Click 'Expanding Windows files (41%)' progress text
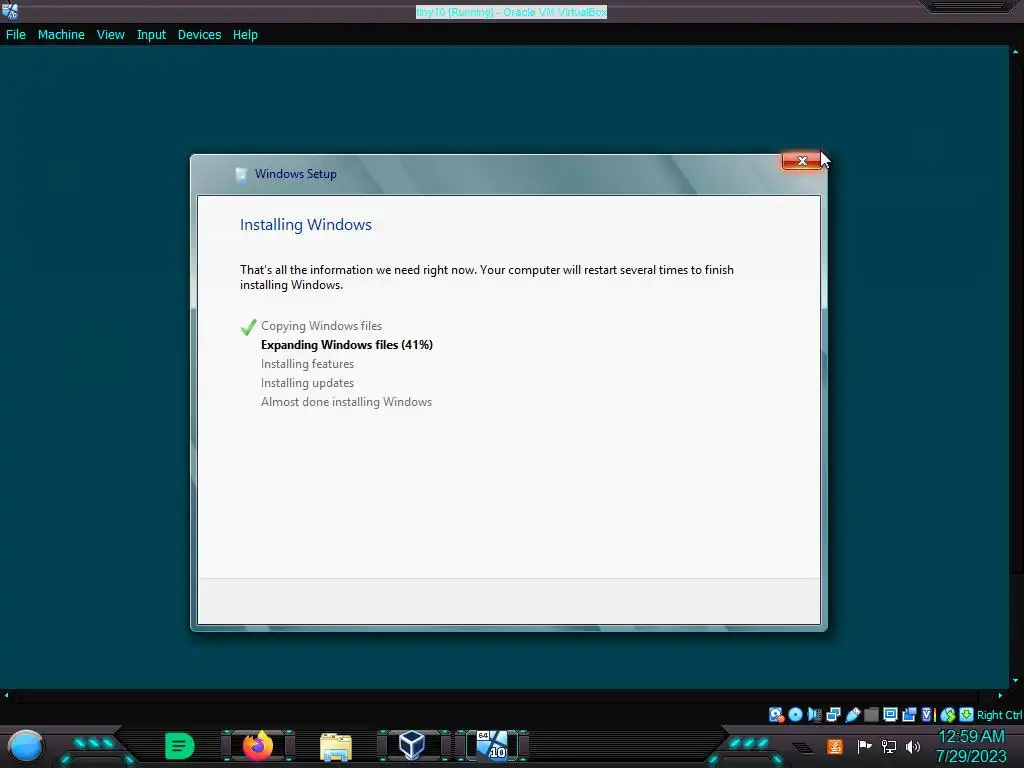Image resolution: width=1024 pixels, height=768 pixels. (347, 345)
